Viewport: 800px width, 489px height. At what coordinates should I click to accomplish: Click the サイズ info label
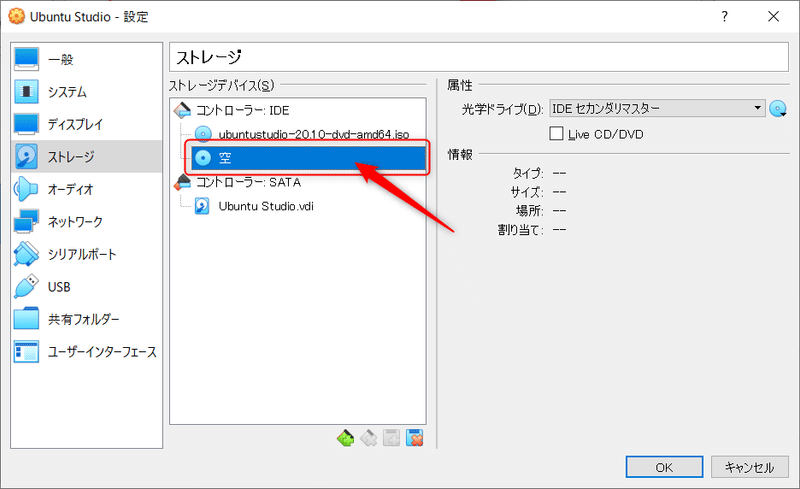click(x=527, y=192)
